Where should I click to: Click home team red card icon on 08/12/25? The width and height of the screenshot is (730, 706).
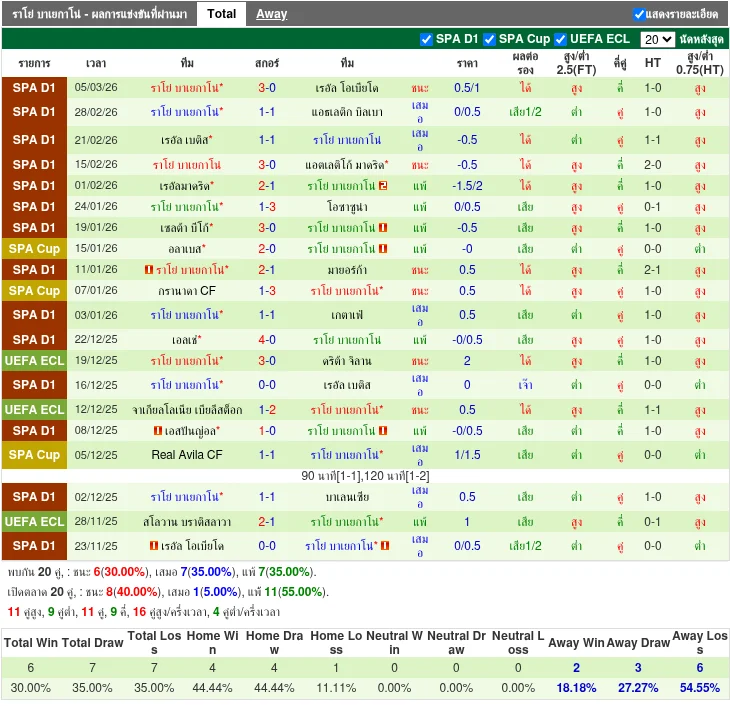click(x=158, y=431)
